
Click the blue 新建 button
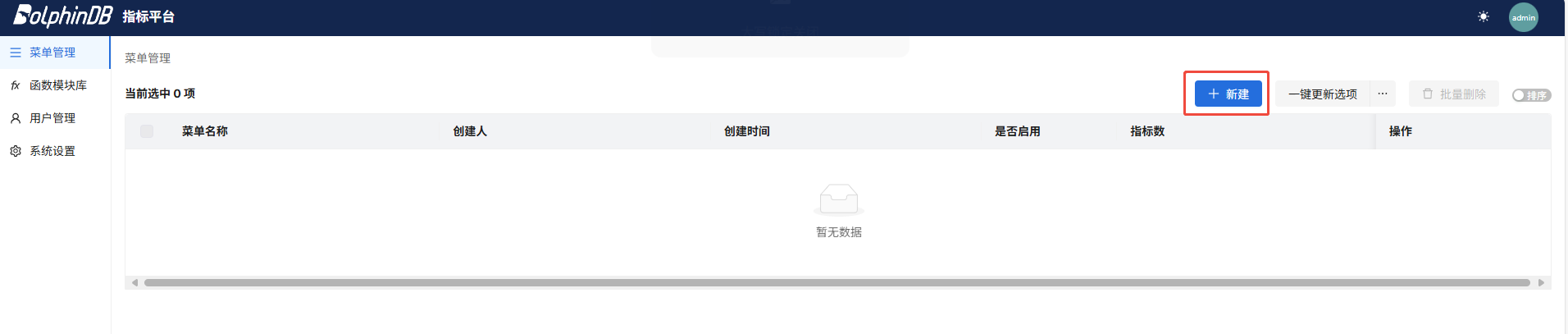click(x=1228, y=94)
